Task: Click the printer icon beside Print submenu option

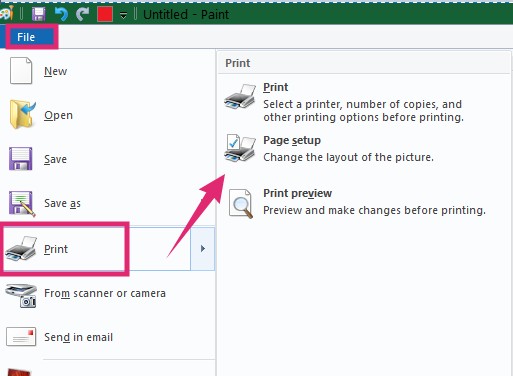Action: click(x=240, y=97)
